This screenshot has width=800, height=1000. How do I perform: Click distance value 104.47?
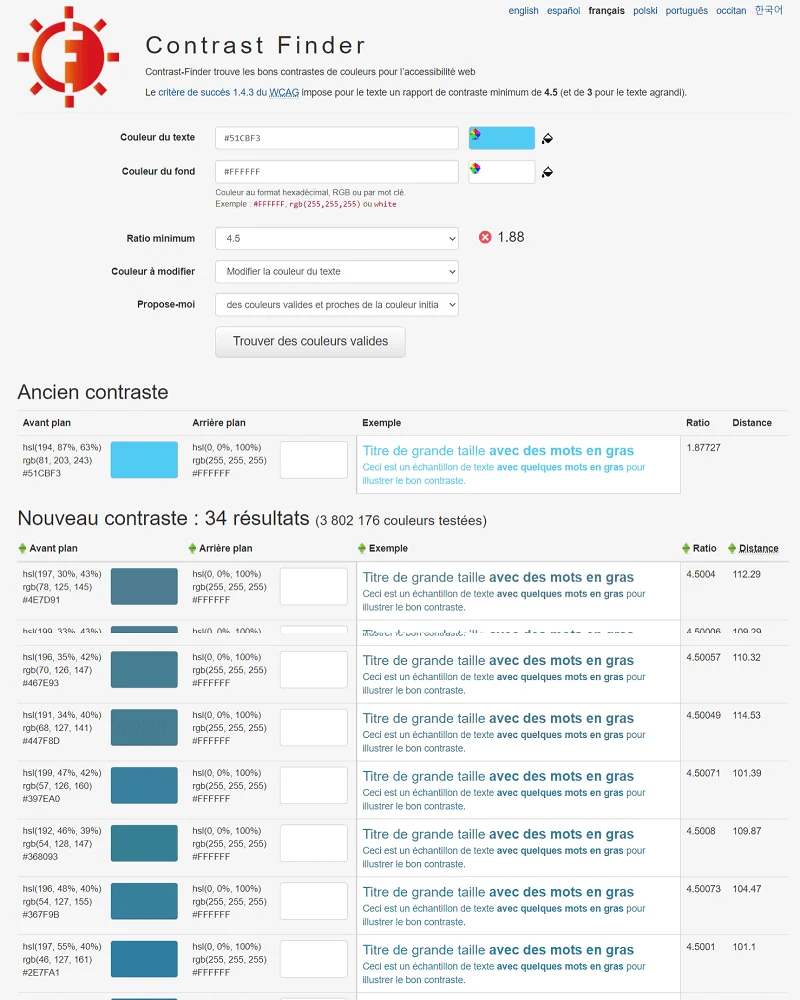pyautogui.click(x=746, y=889)
